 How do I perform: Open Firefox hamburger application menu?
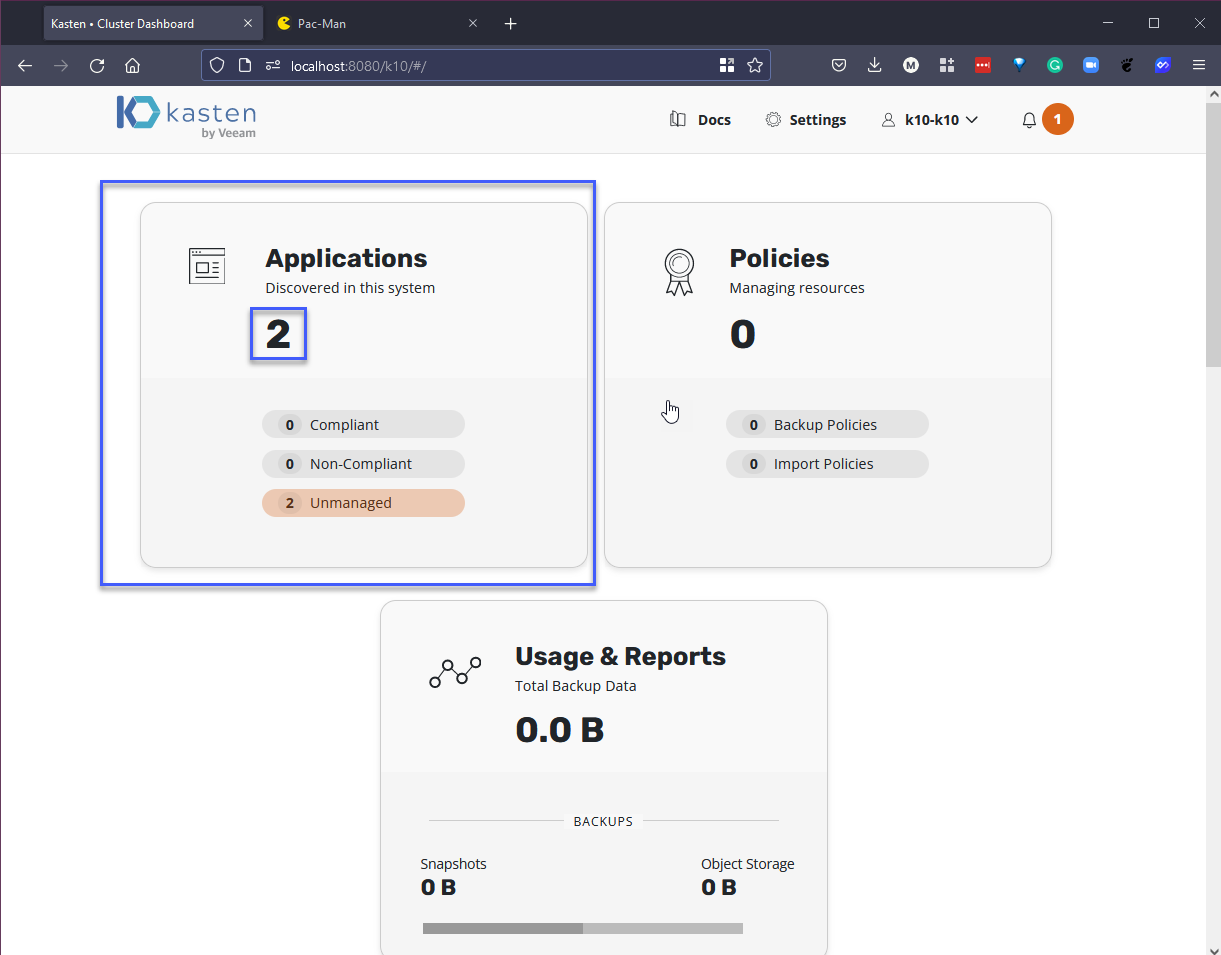tap(1199, 65)
